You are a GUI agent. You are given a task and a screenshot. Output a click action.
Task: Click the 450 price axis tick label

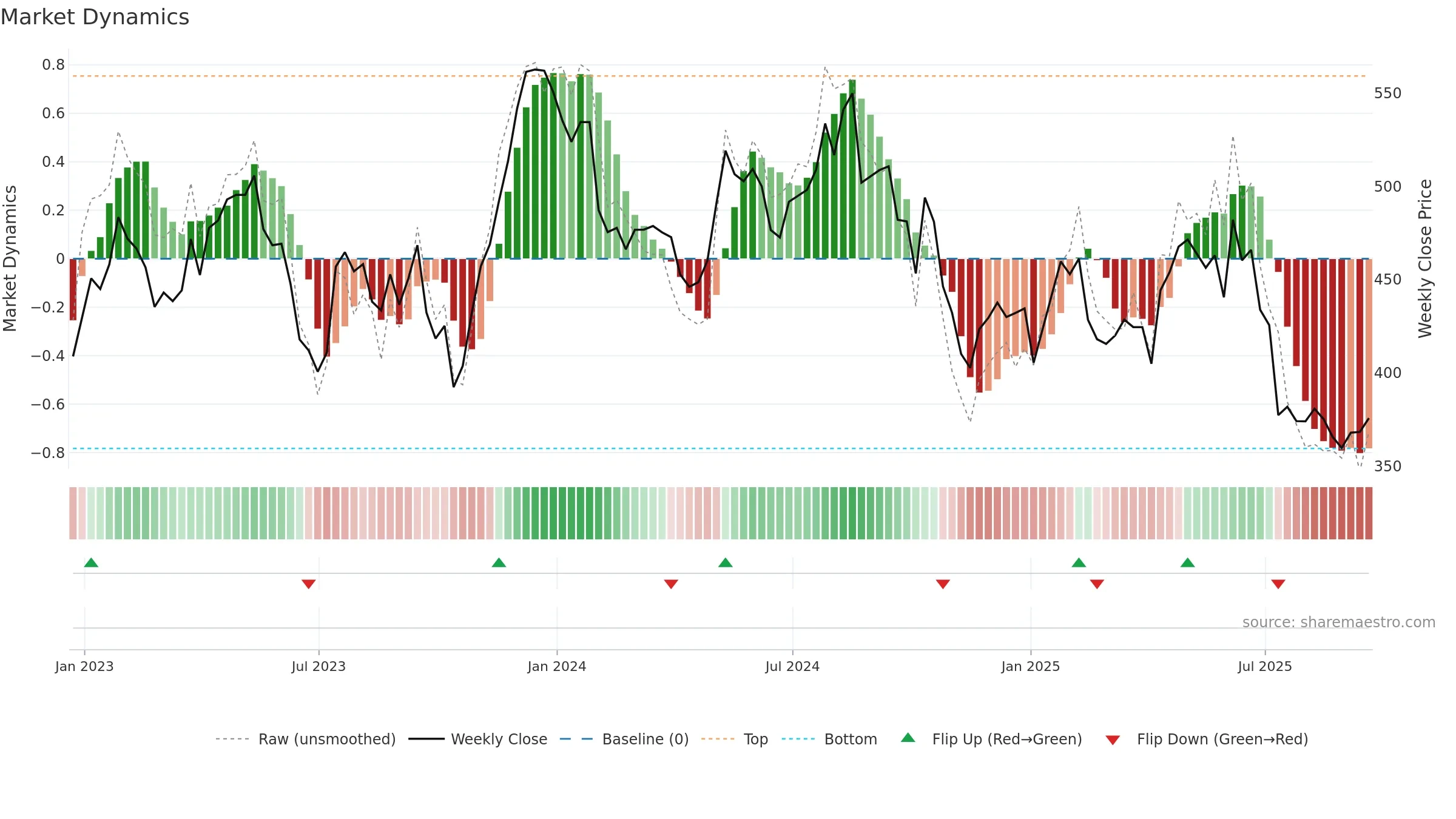pyautogui.click(x=1388, y=280)
